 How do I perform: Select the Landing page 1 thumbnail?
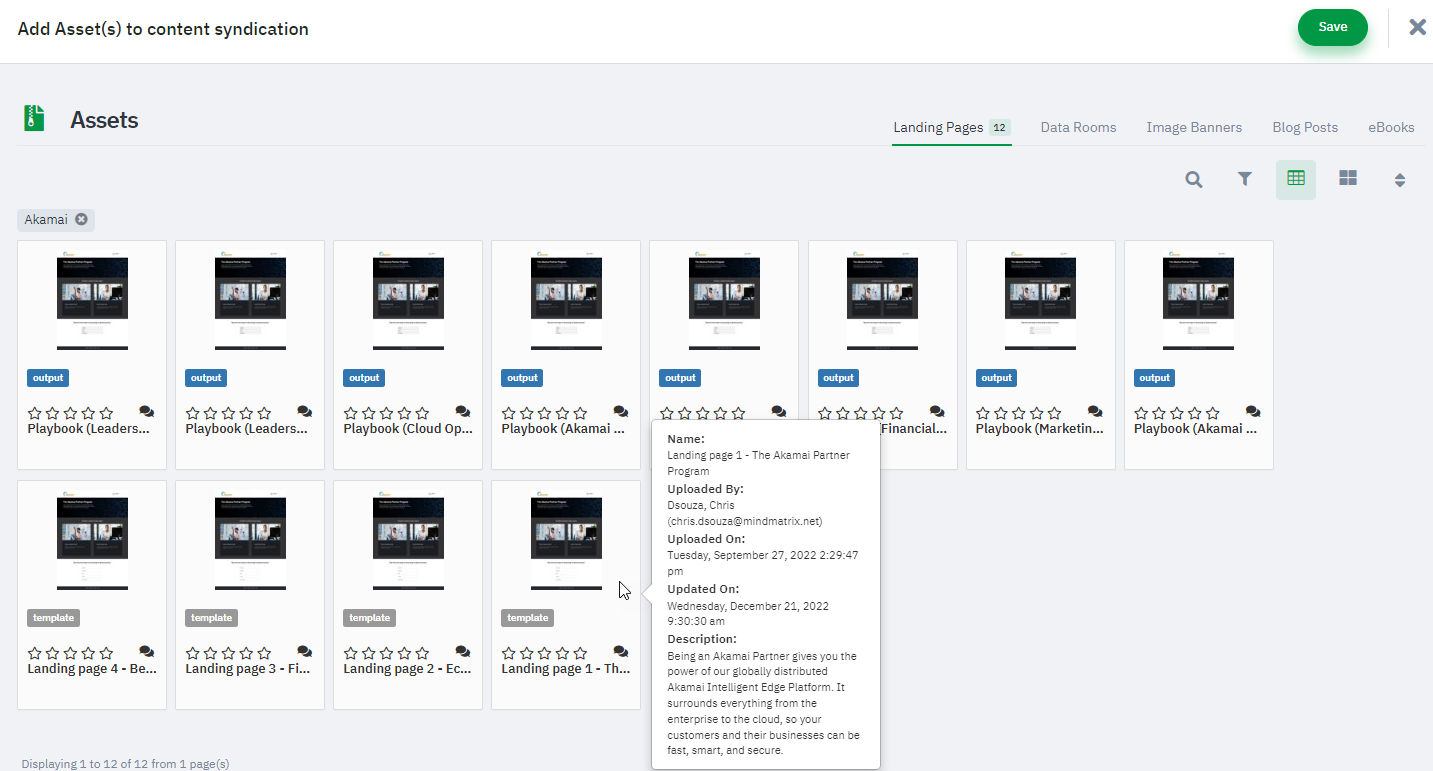coord(566,540)
